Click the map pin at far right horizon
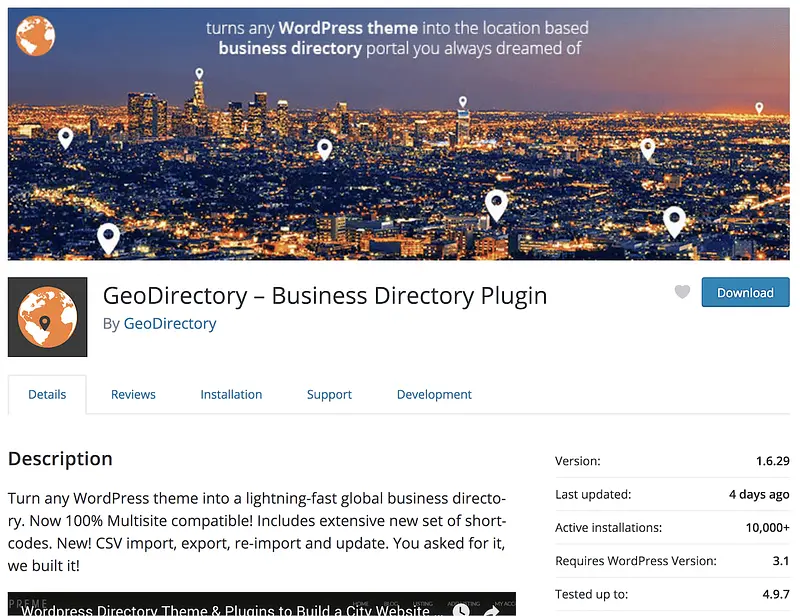Viewport: 800px width, 616px height. click(759, 108)
